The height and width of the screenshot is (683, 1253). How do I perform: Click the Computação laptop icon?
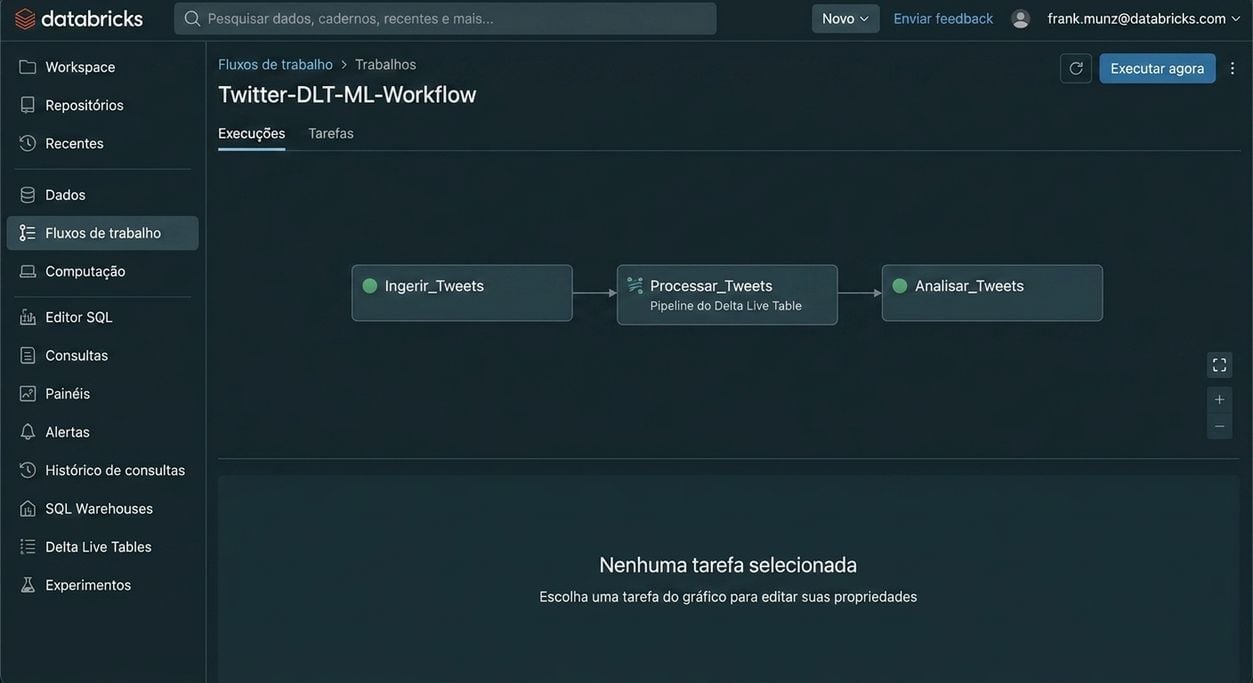point(28,271)
